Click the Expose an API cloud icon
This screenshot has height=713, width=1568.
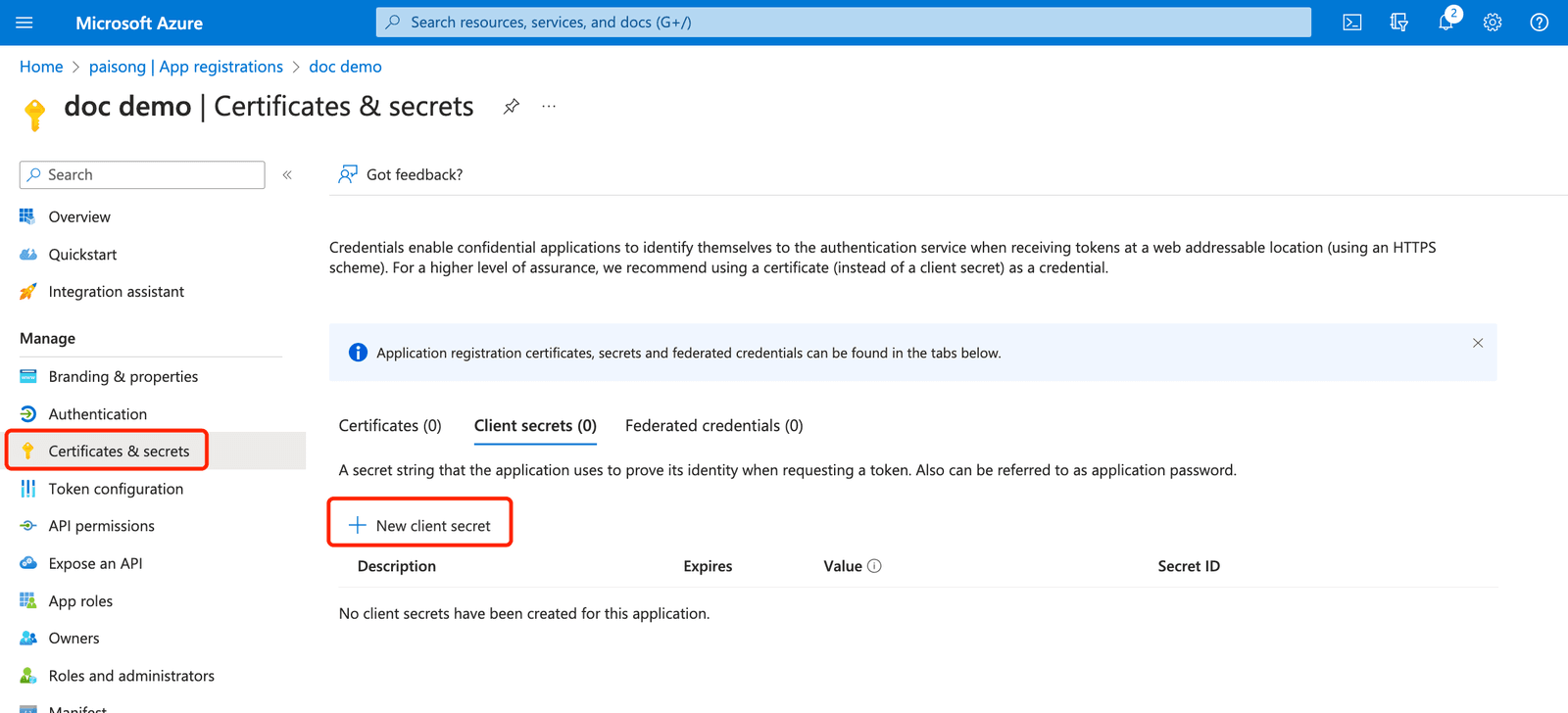coord(27,563)
